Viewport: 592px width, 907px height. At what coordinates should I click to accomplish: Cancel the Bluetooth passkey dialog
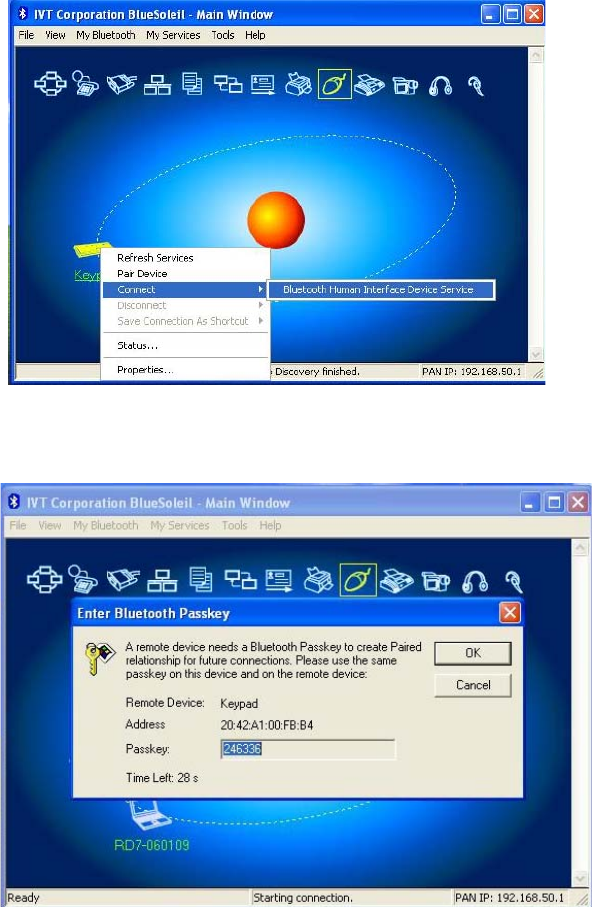tap(473, 685)
